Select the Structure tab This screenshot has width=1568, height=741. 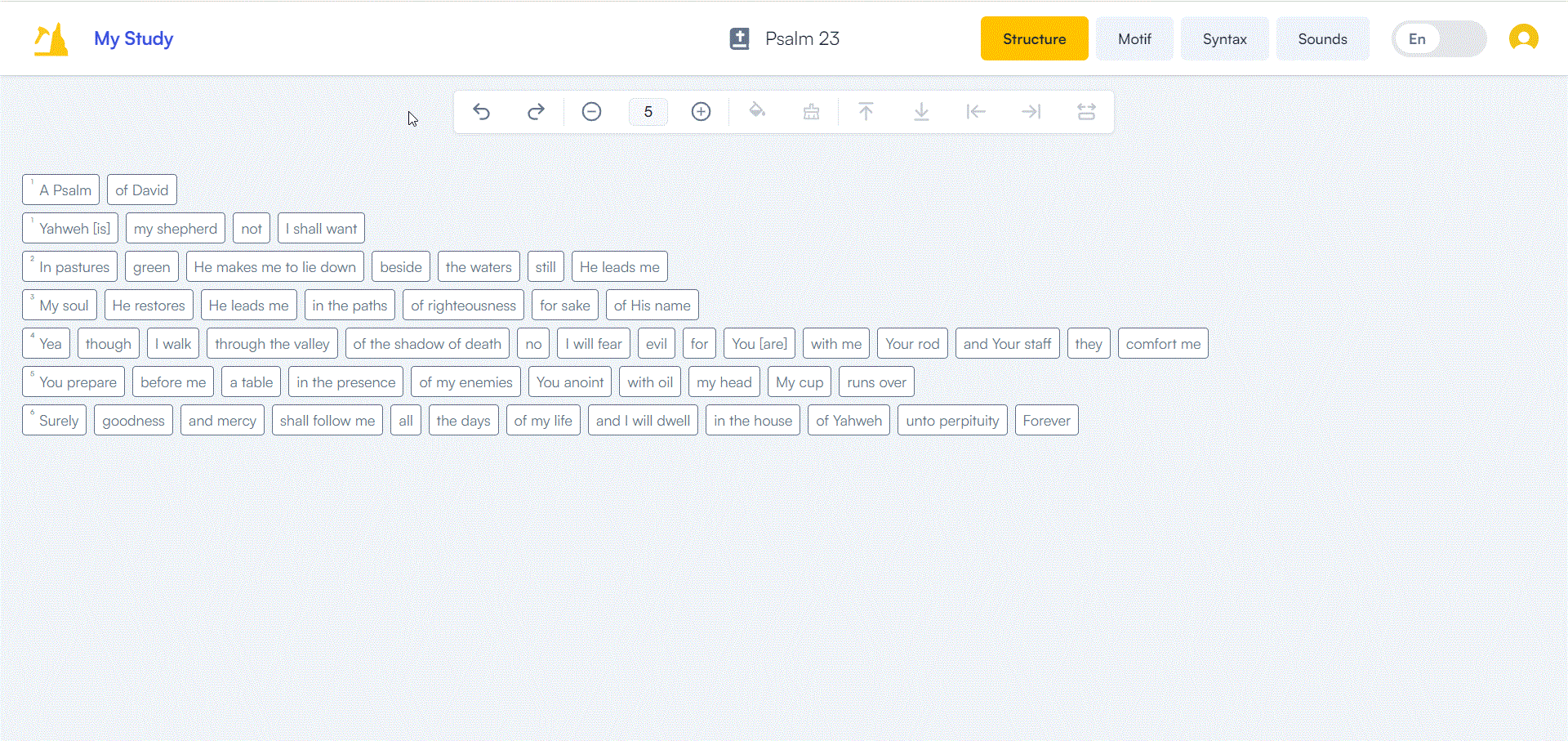1034,39
